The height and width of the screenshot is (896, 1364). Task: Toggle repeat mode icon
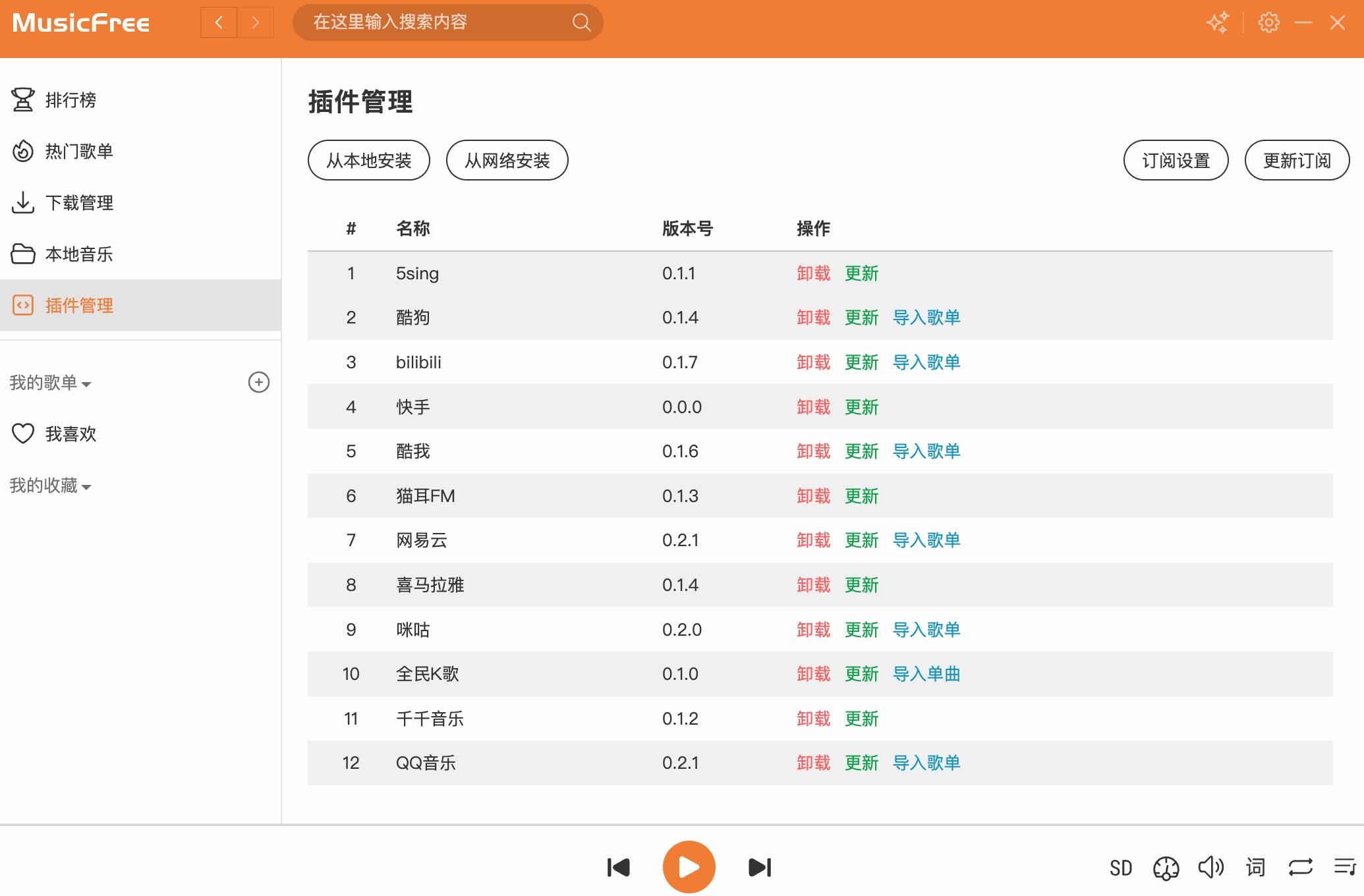coord(1301,868)
